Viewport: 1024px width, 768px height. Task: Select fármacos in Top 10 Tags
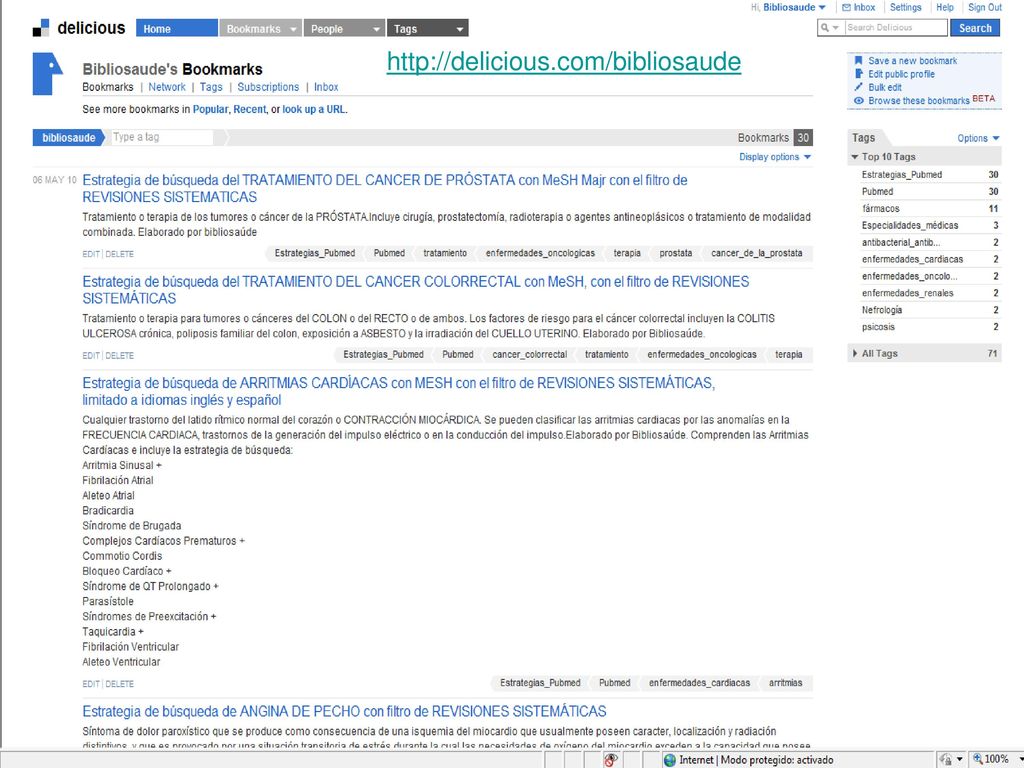tap(880, 208)
